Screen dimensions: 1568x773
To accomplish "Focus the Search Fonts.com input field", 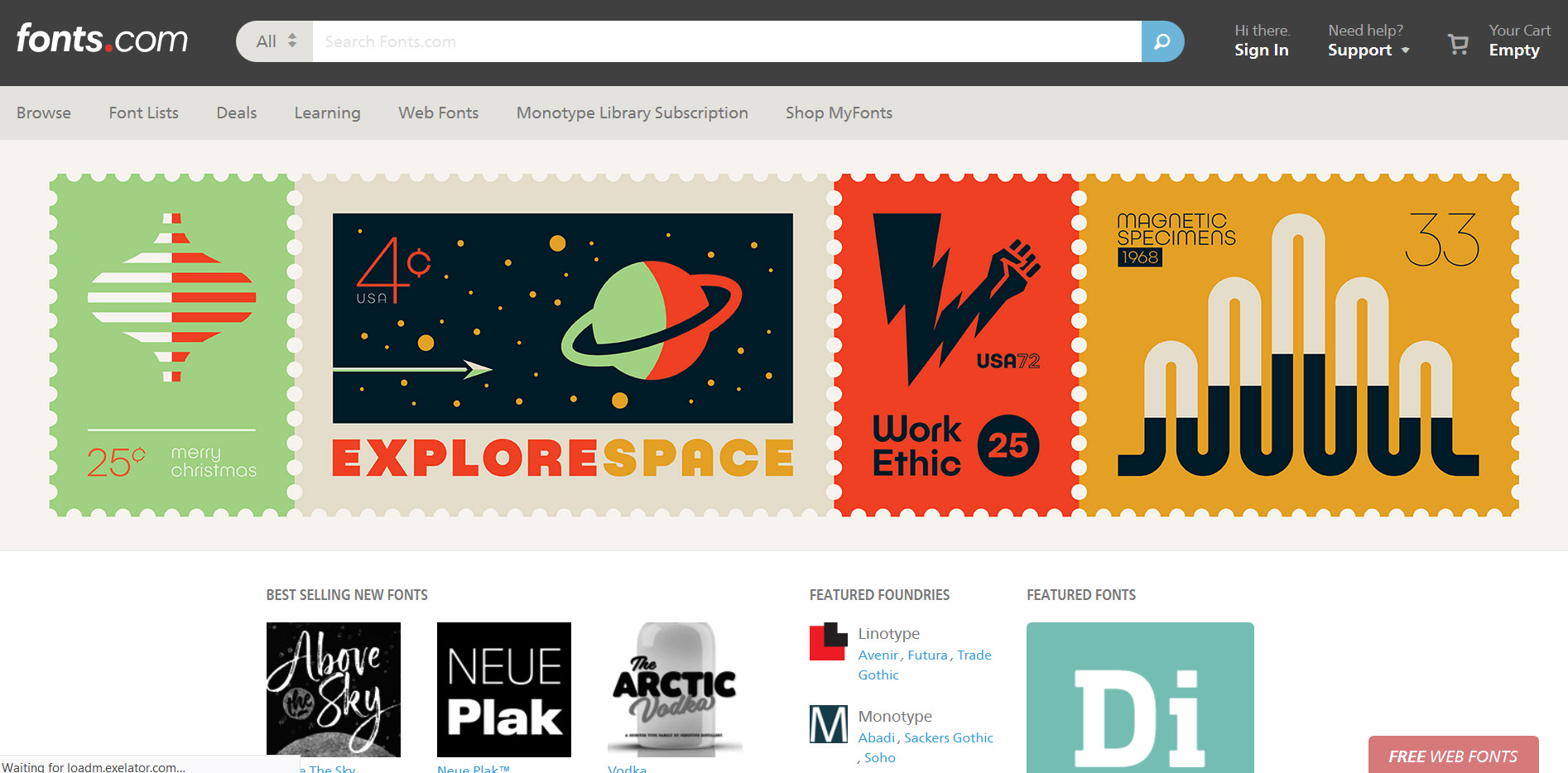I will point(726,41).
